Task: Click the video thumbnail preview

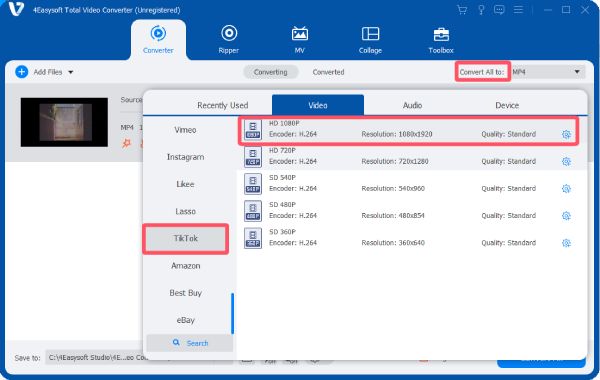Action: (x=64, y=122)
